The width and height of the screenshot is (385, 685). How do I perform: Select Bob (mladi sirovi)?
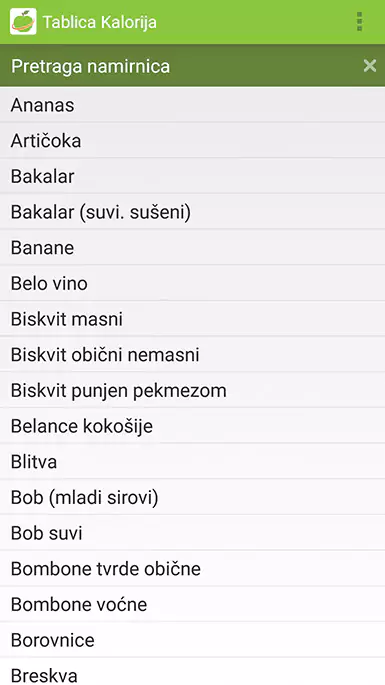pos(192,498)
